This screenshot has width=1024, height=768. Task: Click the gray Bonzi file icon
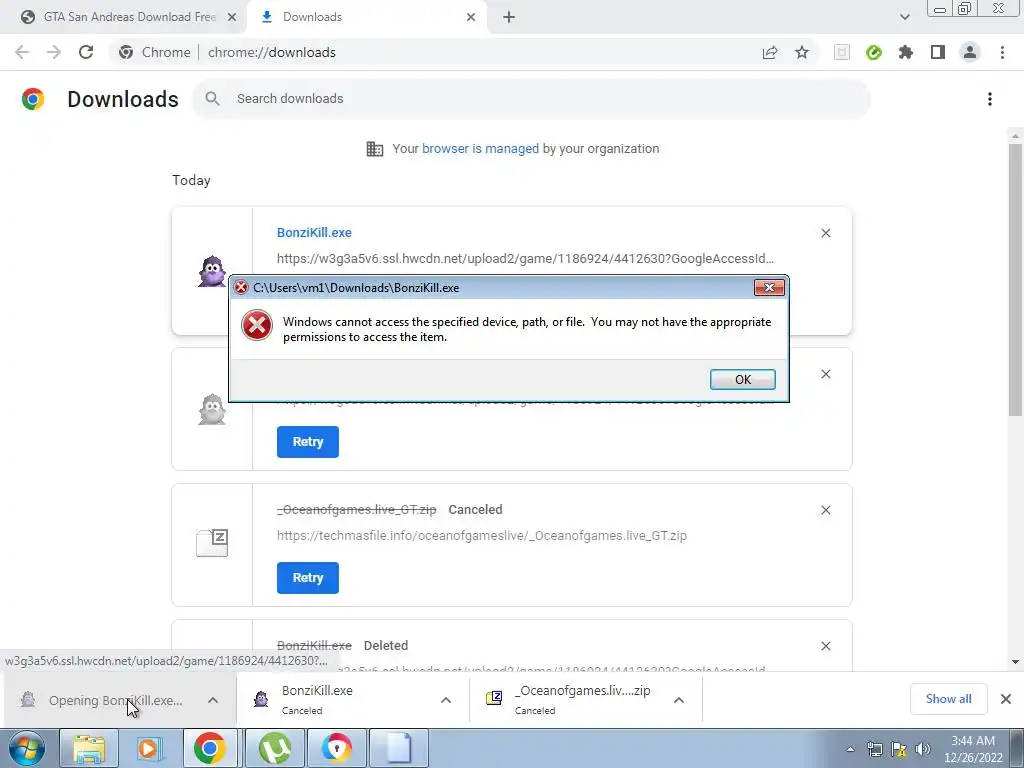[x=212, y=409]
